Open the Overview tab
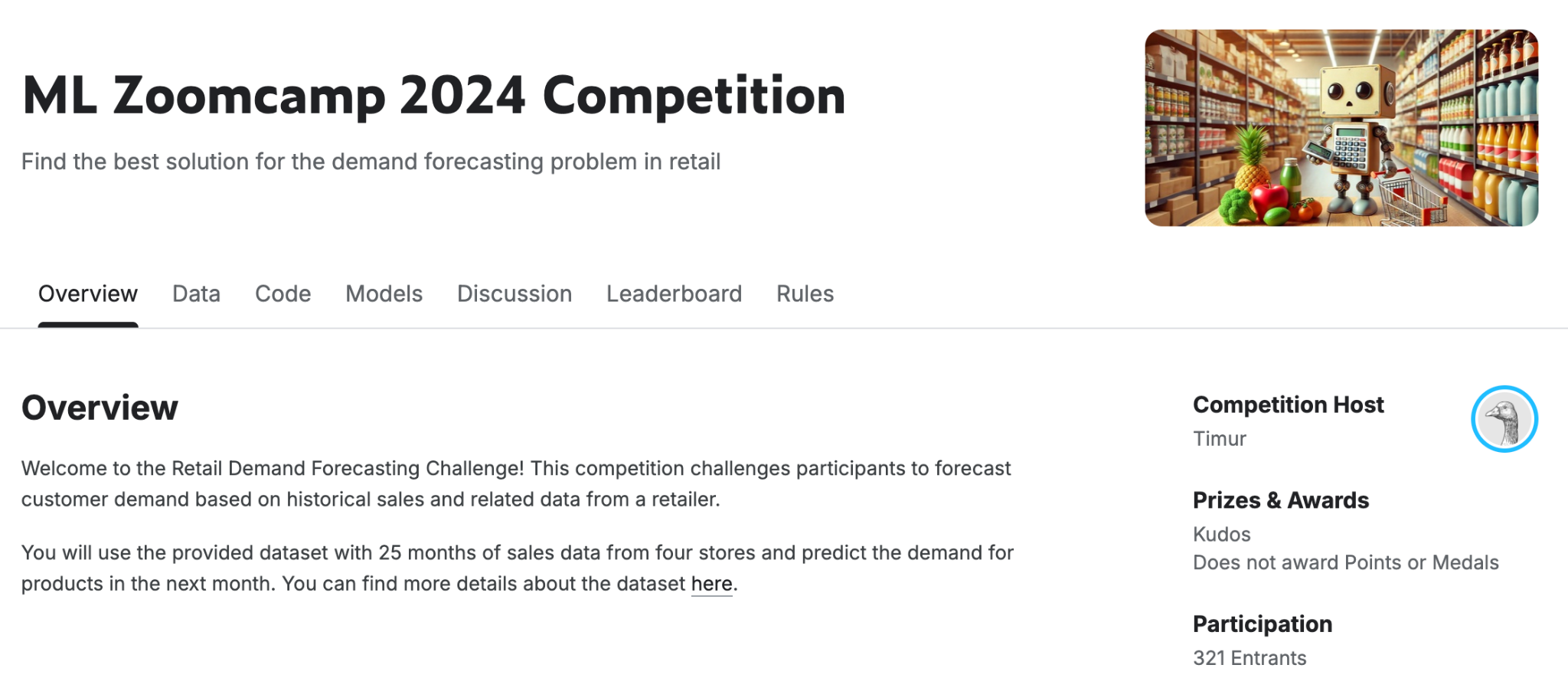1568x678 pixels. [88, 294]
